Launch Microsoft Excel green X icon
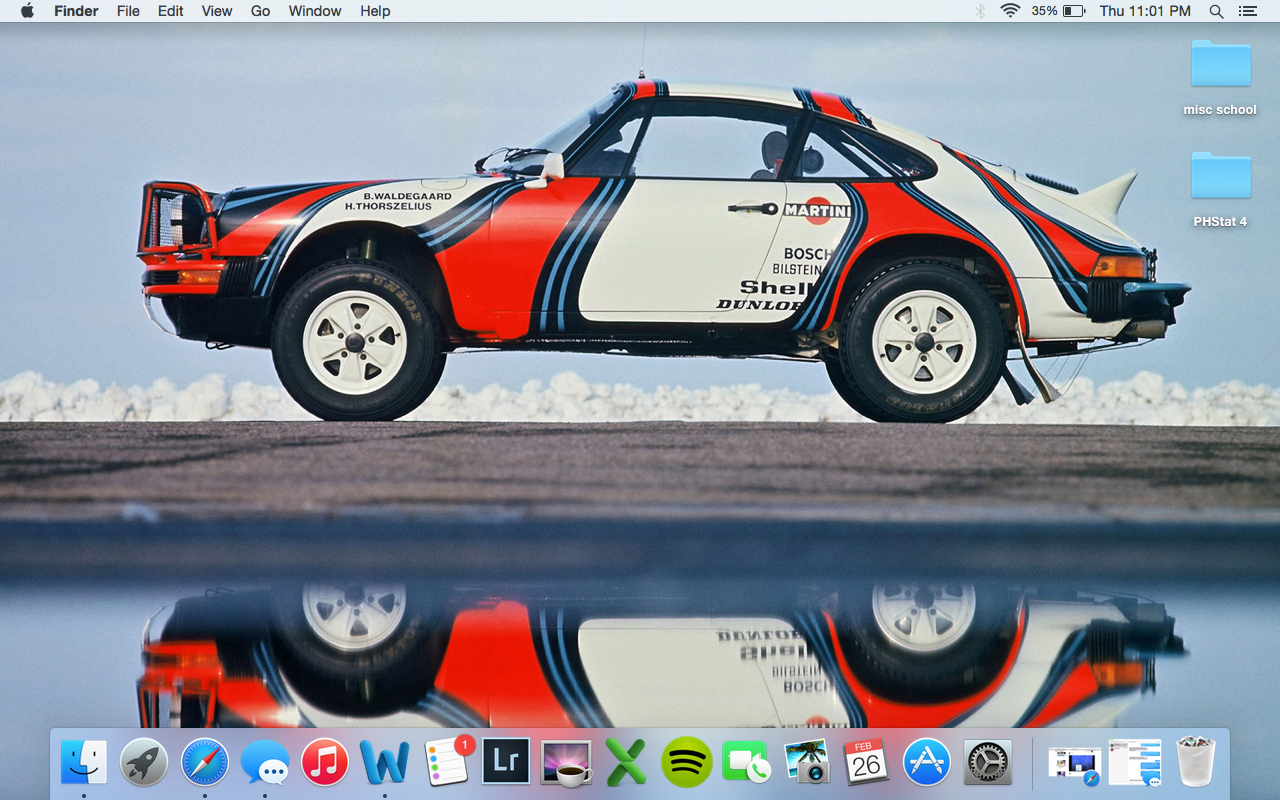Screen dimensions: 1280x800 point(626,762)
